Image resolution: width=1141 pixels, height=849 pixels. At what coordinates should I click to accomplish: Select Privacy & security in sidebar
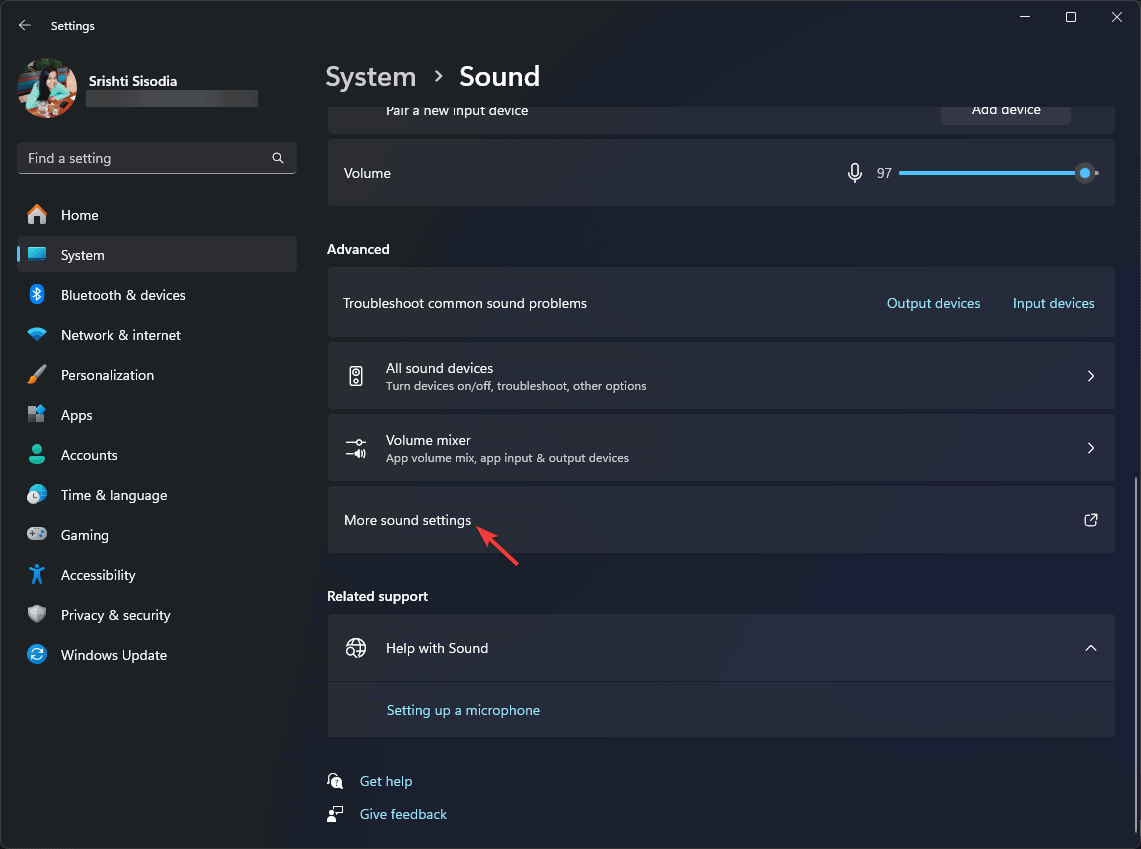click(115, 615)
